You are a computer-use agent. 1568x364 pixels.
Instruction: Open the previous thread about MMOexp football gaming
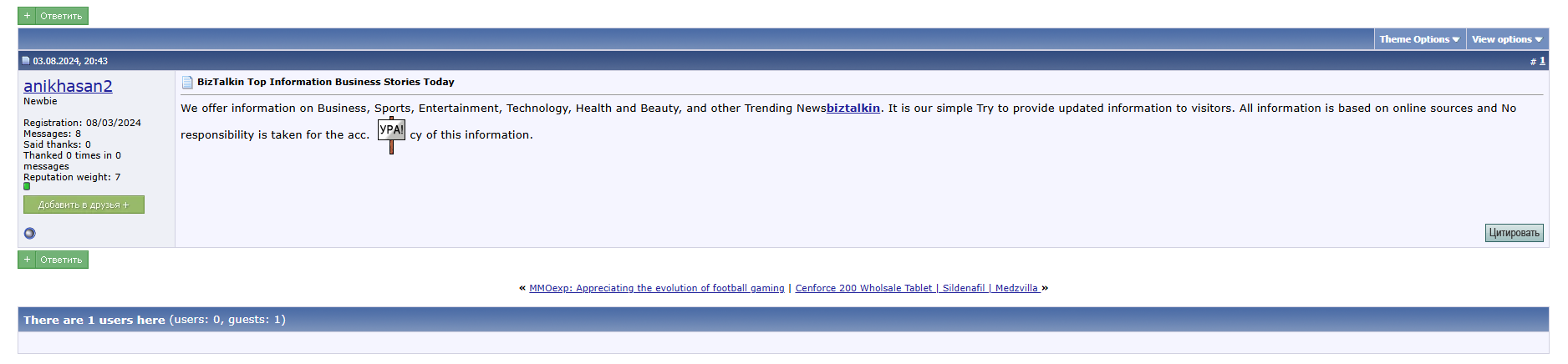[x=656, y=288]
